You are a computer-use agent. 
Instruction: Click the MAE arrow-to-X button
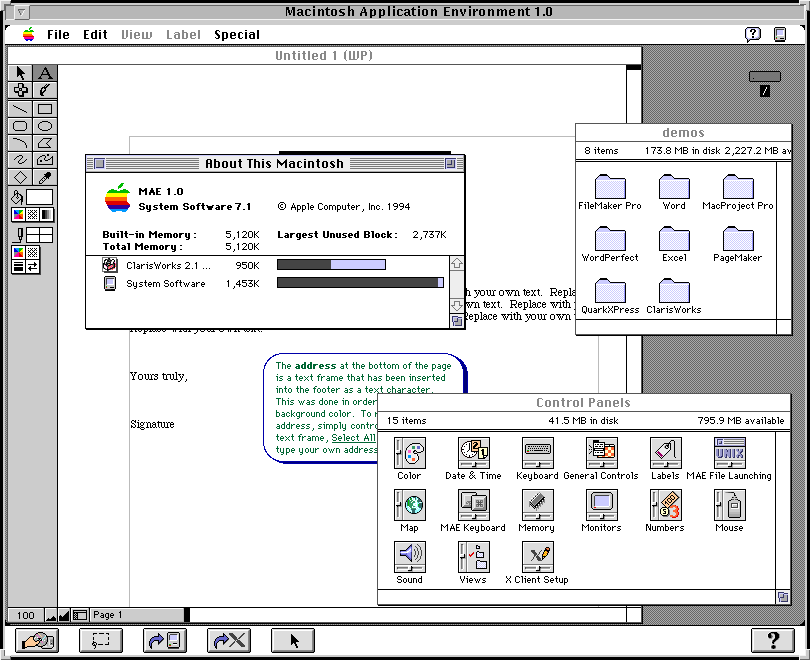pyautogui.click(x=229, y=640)
